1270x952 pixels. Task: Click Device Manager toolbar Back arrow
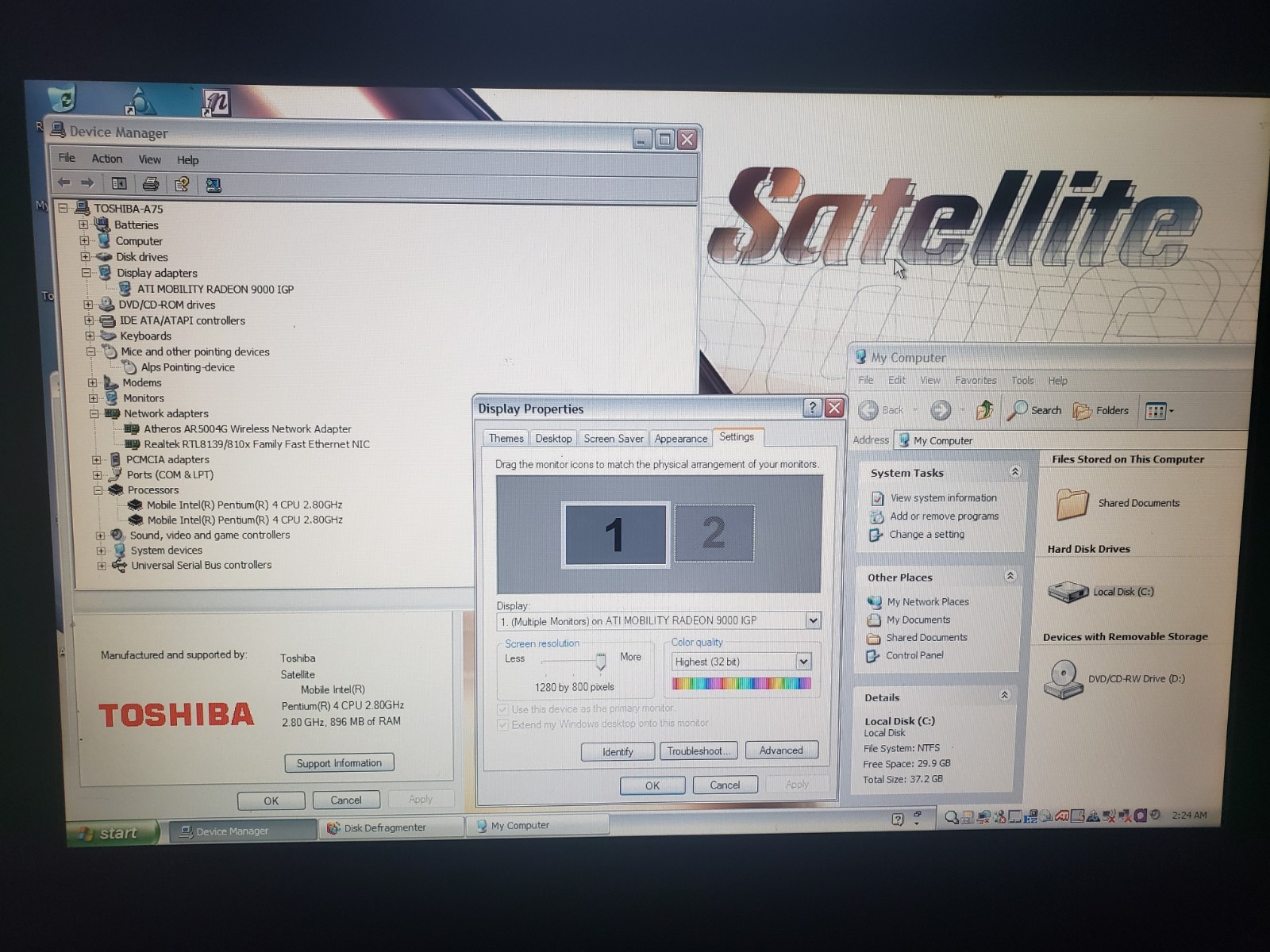[64, 183]
